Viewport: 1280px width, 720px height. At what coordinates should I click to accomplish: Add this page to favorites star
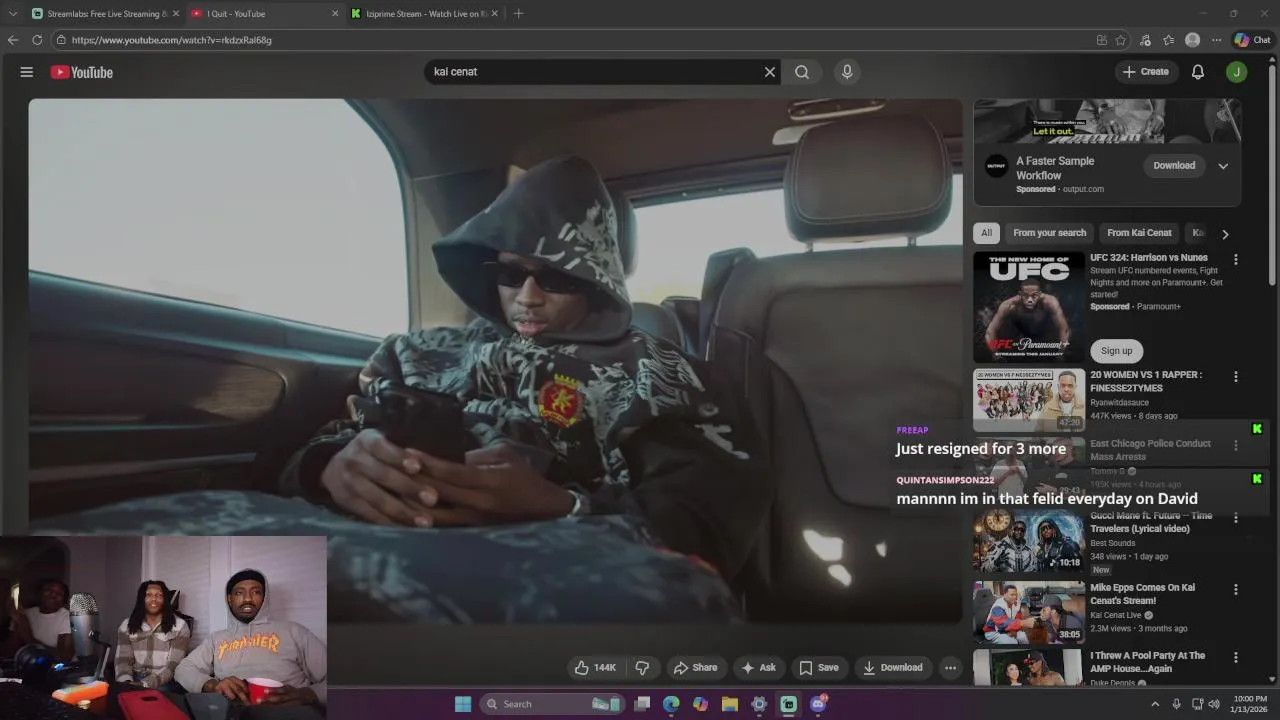tap(1121, 40)
